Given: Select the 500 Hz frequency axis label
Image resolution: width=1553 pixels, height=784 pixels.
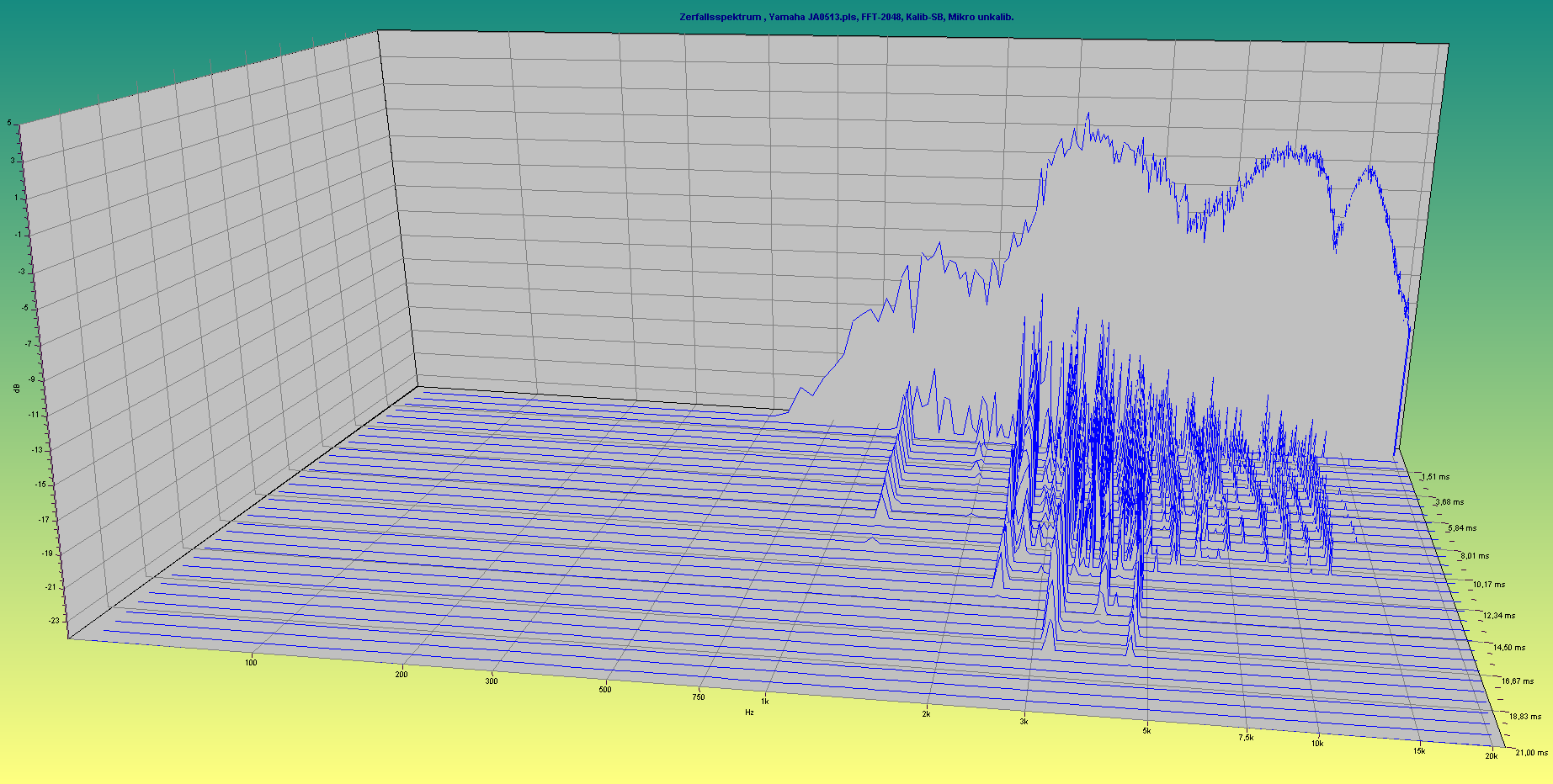Looking at the screenshot, I should (x=605, y=690).
